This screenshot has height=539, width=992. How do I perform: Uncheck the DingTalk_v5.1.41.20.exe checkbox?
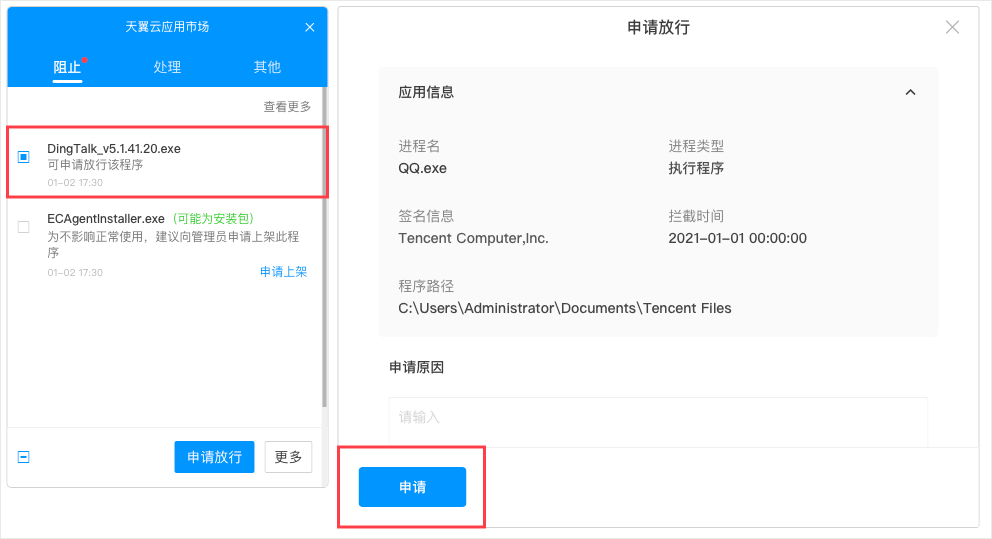pyautogui.click(x=24, y=157)
